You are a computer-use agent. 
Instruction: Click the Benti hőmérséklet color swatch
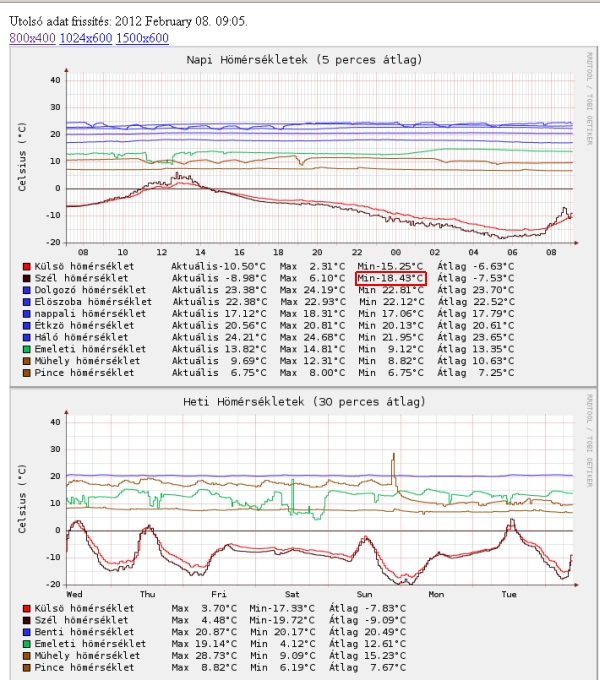point(25,631)
